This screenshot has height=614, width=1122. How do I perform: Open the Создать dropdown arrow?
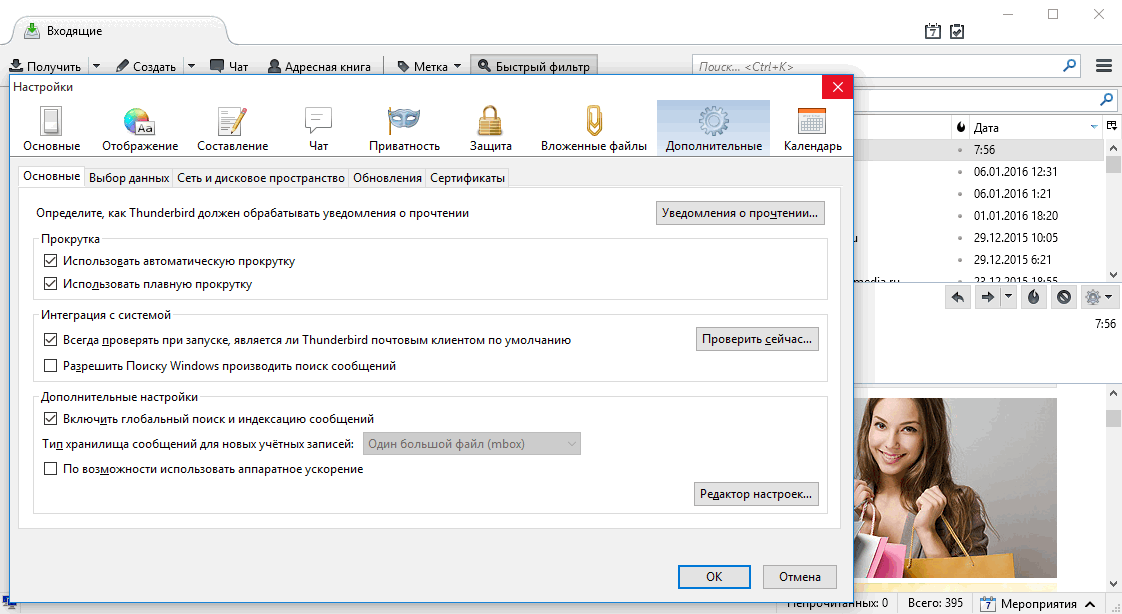tap(191, 66)
